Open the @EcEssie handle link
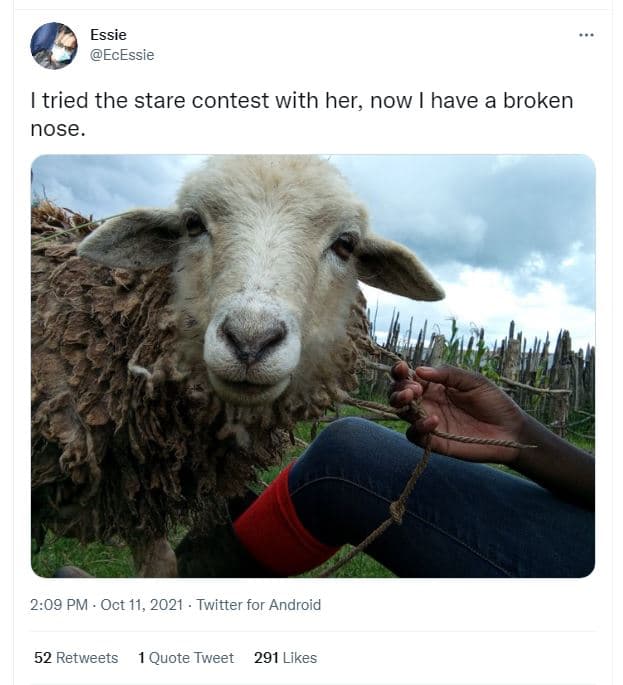Screen dimensions: 623x685 (x=121, y=55)
